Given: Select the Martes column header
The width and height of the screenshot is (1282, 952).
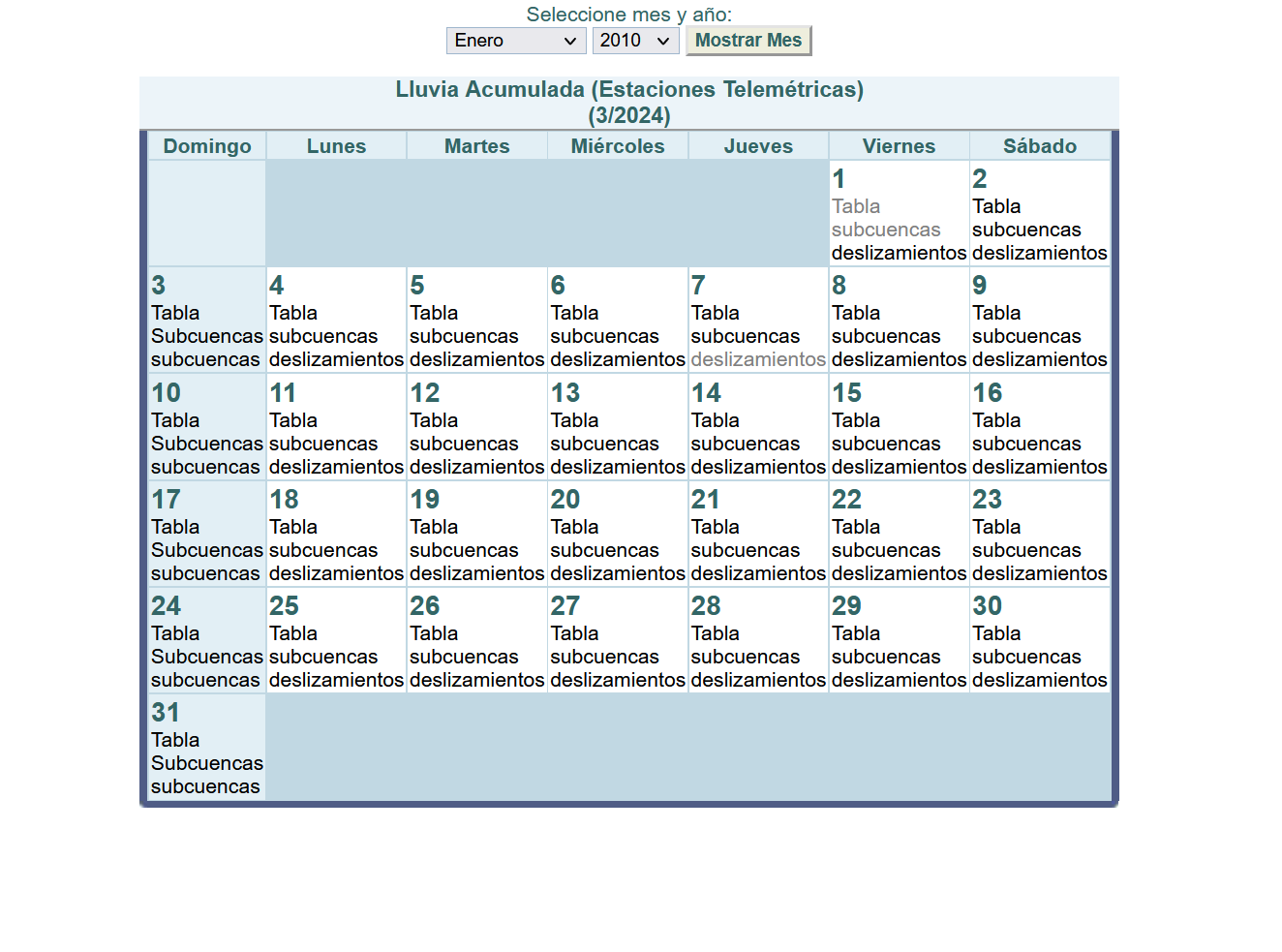Looking at the screenshot, I should click(x=476, y=146).
